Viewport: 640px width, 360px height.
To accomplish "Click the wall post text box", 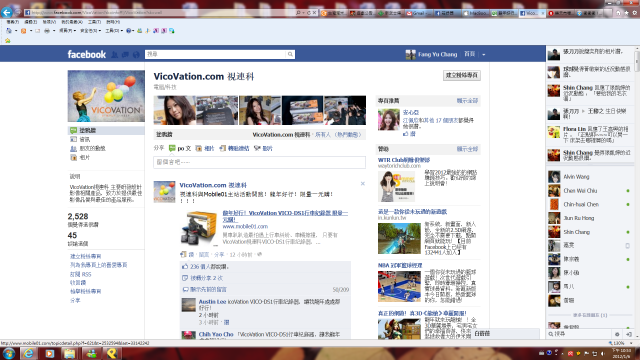I will pyautogui.click(x=259, y=162).
